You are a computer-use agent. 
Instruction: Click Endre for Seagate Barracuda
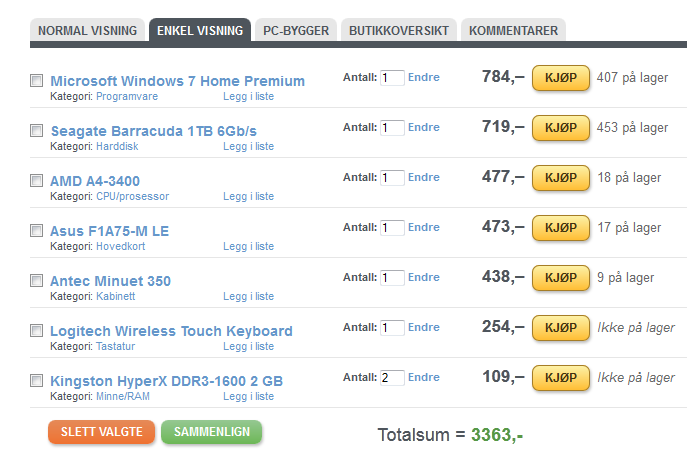point(424,127)
